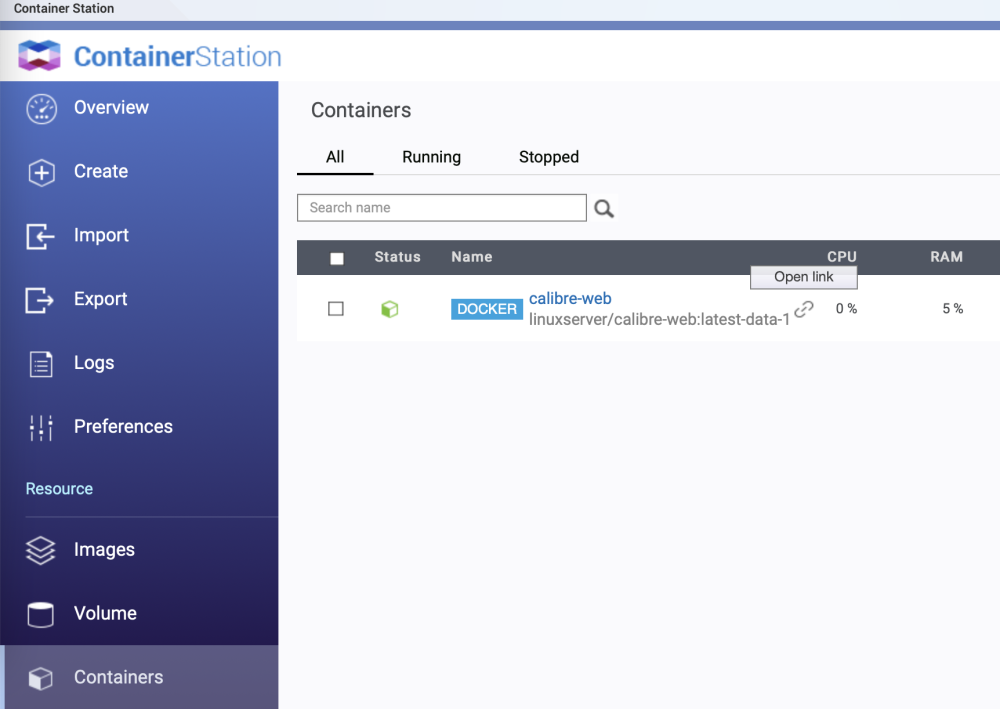Click the Logs document icon

tap(41, 364)
